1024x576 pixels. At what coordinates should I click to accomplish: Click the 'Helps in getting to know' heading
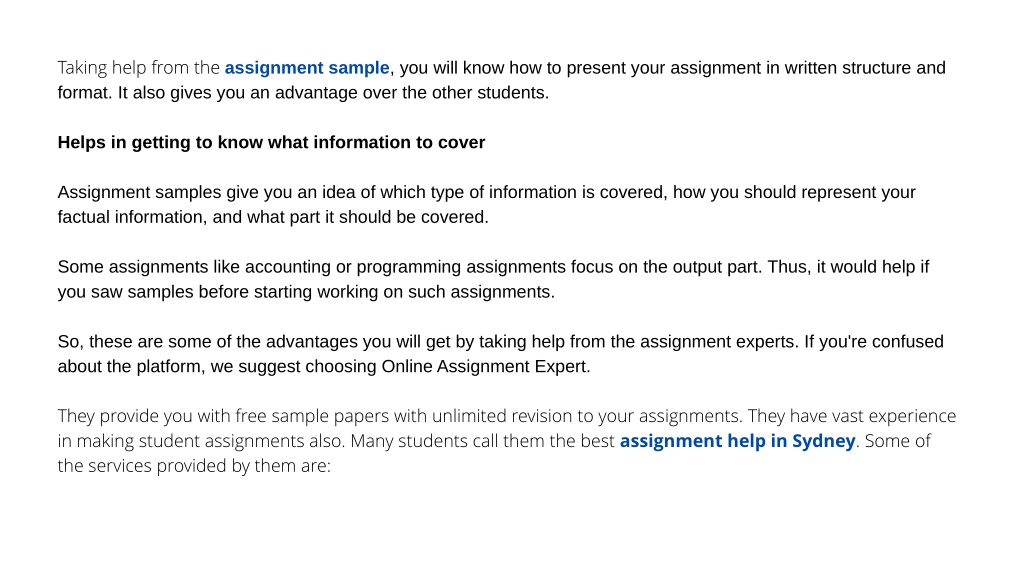coord(271,142)
